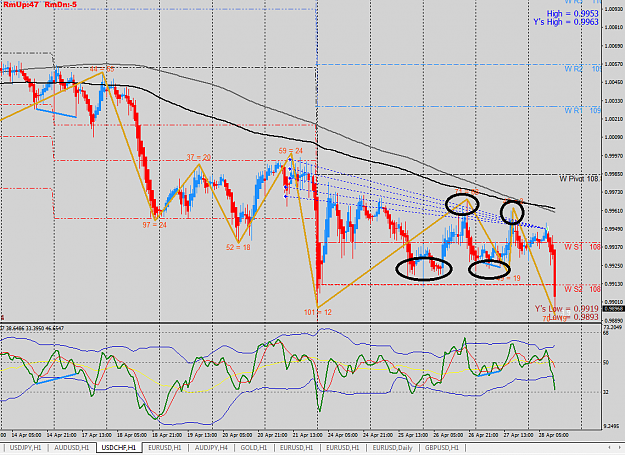Click the '17 Apr 13:00' time label
Viewport: 625px width, 455px height.
(x=98, y=435)
